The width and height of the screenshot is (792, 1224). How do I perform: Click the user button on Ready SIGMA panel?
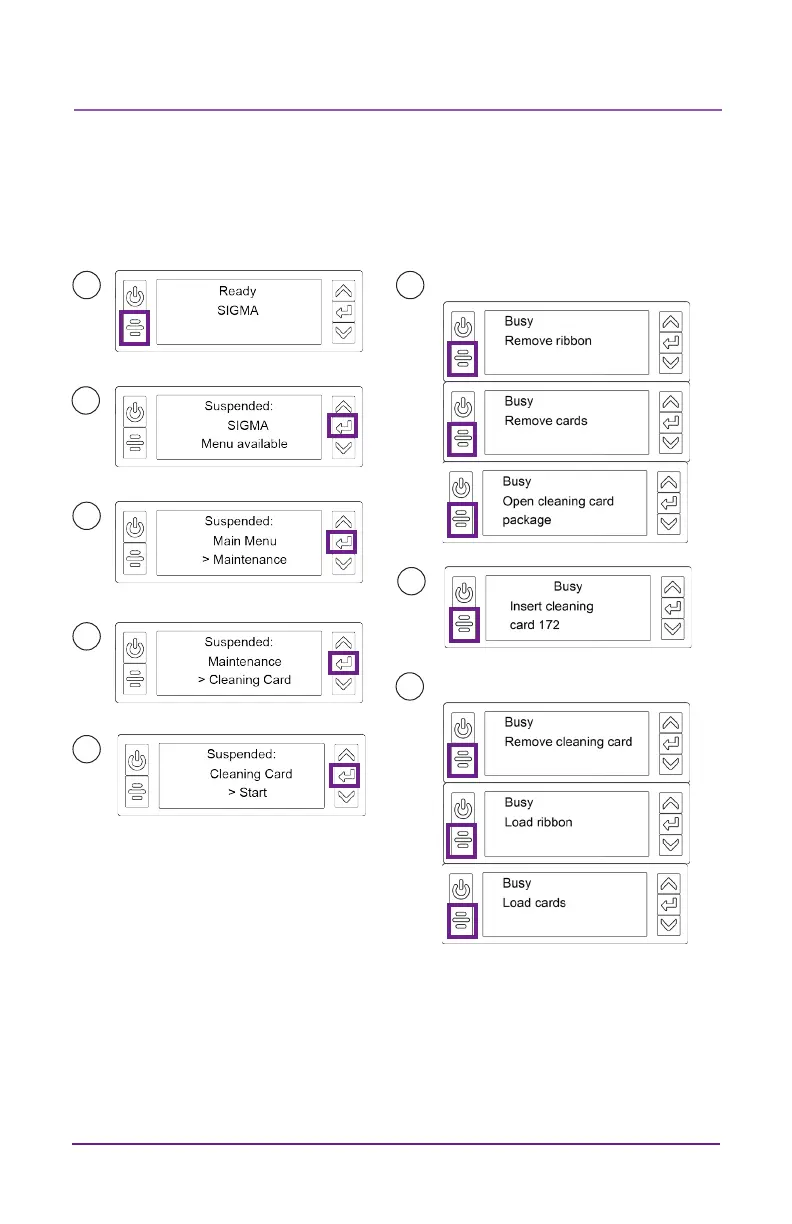click(135, 328)
